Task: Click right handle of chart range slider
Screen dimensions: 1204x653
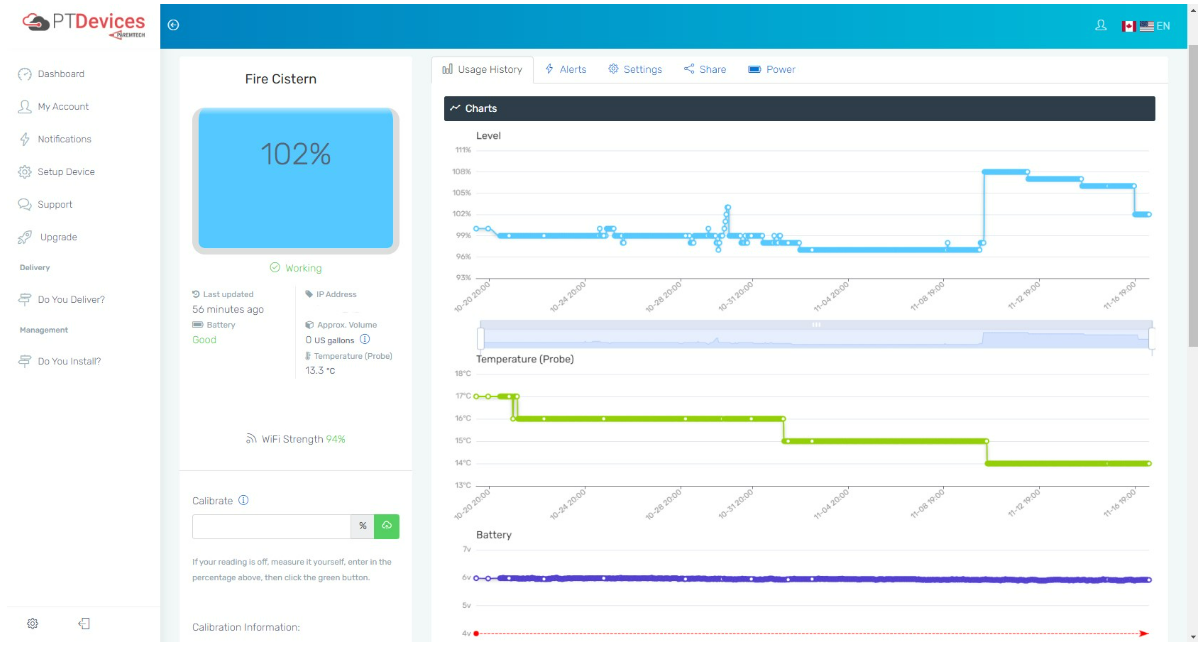Action: pyautogui.click(x=1151, y=338)
